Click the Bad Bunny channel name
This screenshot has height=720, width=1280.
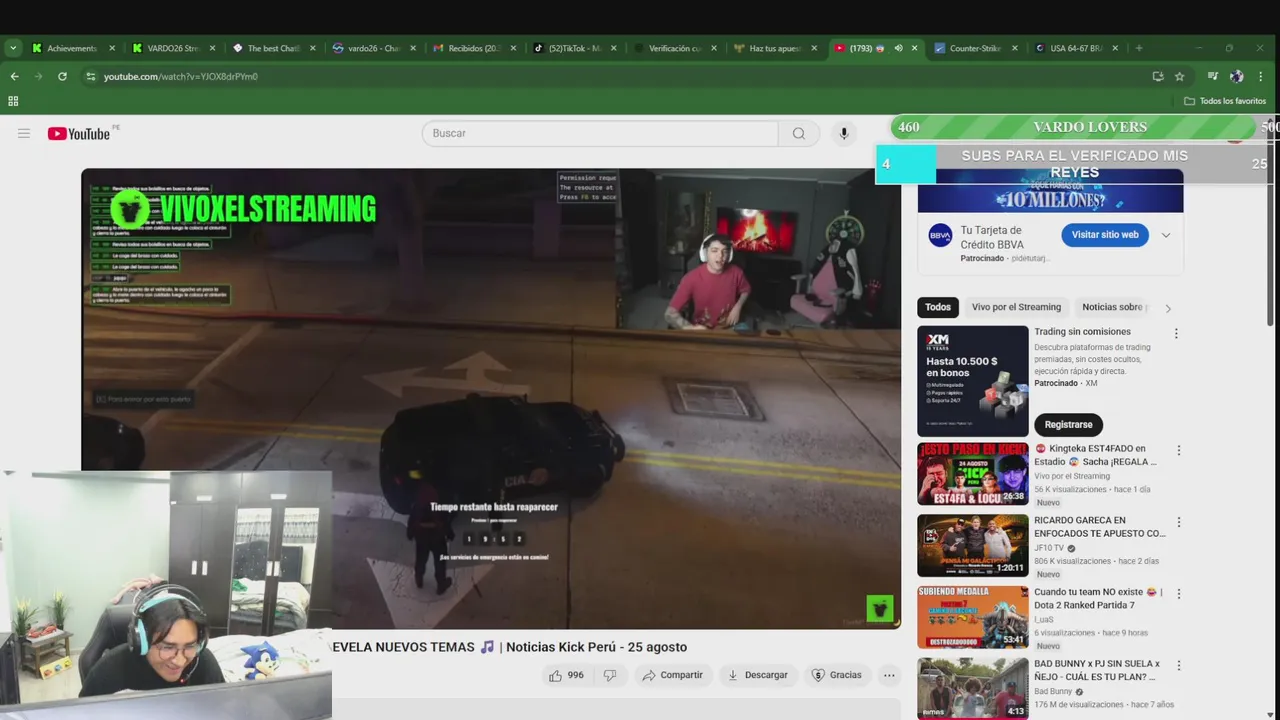pyautogui.click(x=1053, y=691)
